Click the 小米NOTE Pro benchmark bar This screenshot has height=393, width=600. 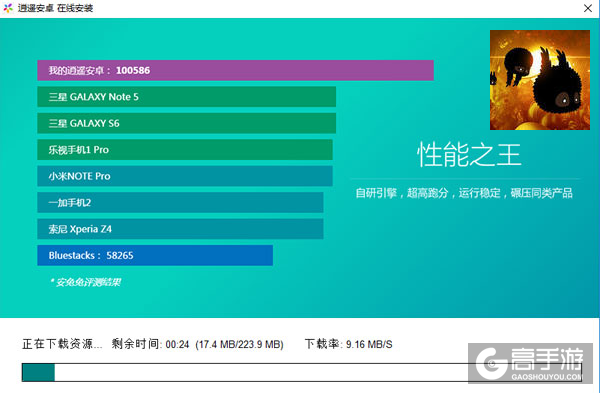(185, 176)
